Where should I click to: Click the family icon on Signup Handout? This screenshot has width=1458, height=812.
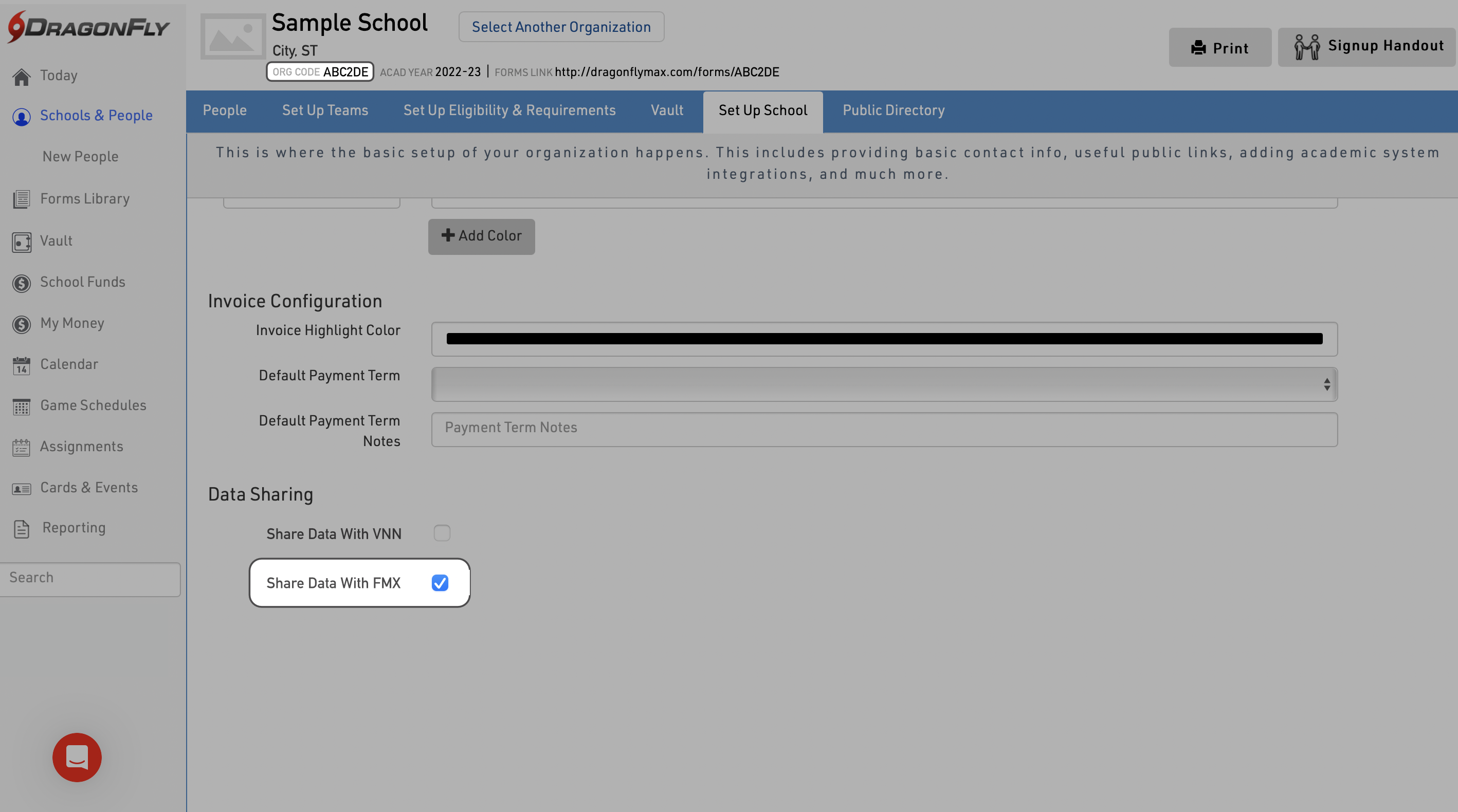(x=1306, y=46)
